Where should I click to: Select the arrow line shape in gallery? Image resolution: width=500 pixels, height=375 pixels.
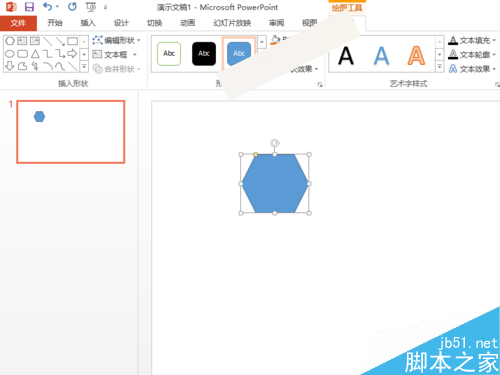[60, 41]
